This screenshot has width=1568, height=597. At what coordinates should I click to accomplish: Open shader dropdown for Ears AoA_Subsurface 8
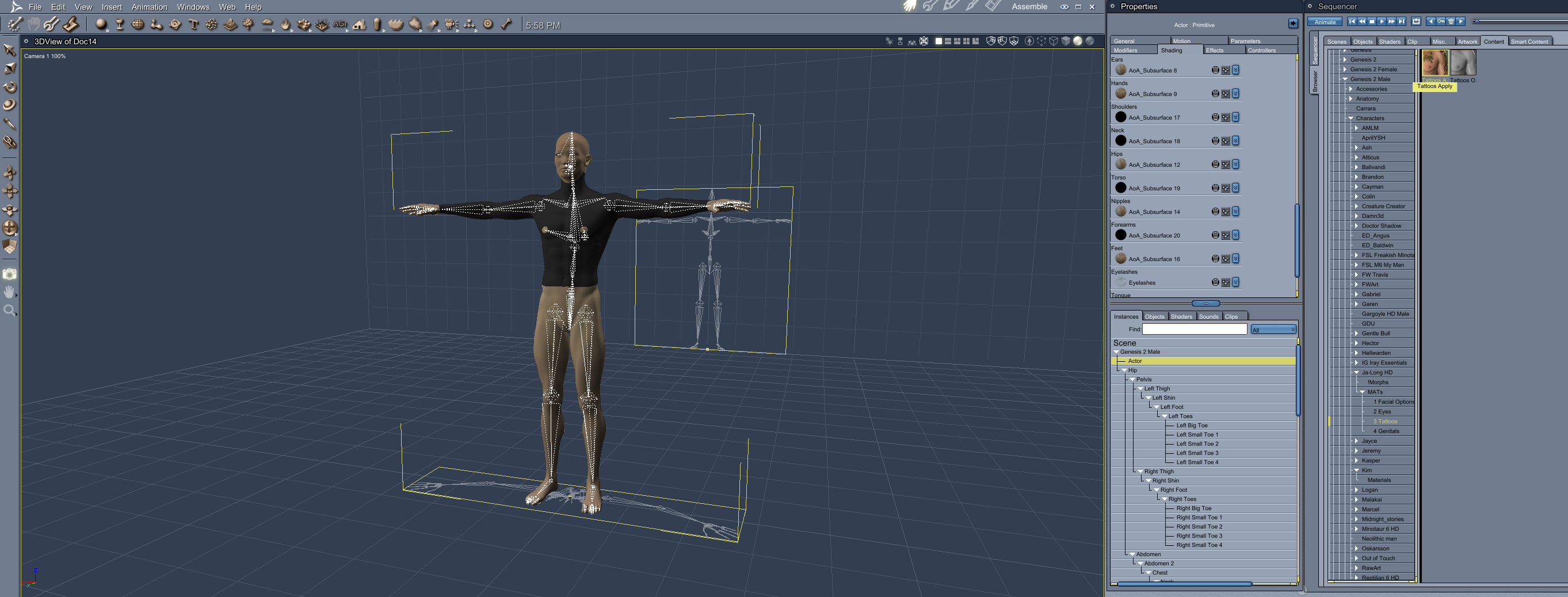click(1235, 70)
